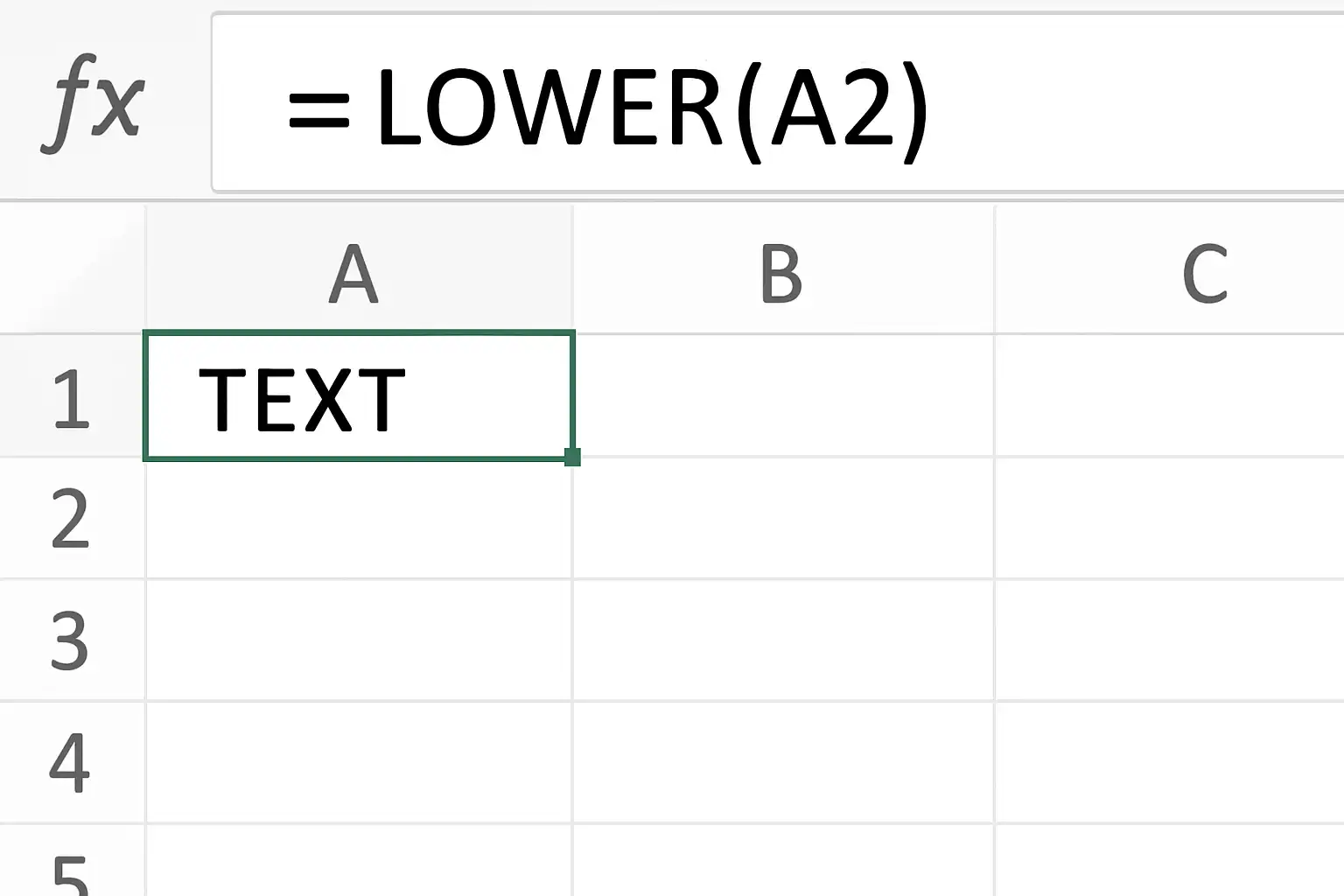This screenshot has width=1344, height=896.
Task: Select row 1 header
Action: (x=72, y=395)
